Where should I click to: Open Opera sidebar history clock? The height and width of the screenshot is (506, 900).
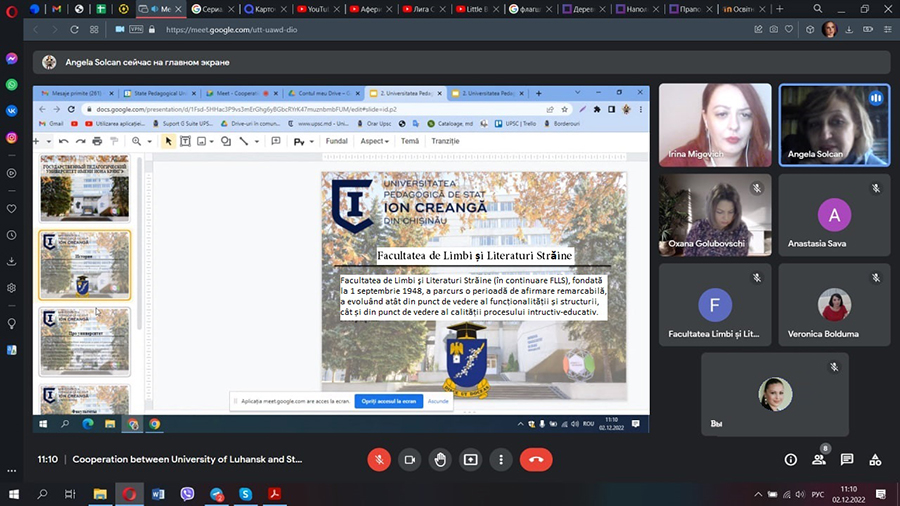click(x=11, y=235)
